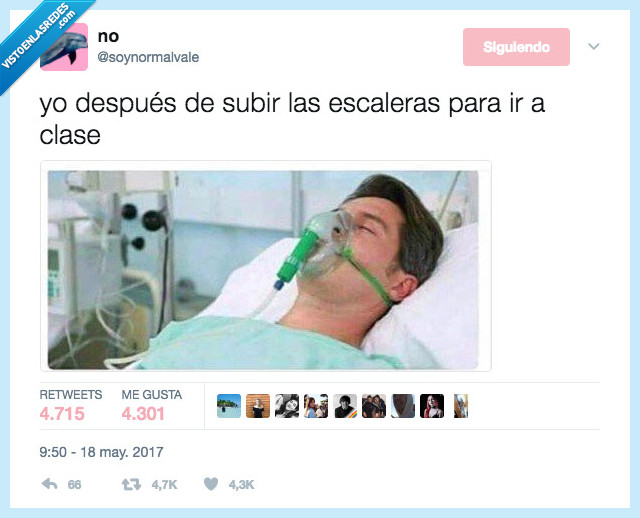
Task: Expand the tweet options chevron
Action: pos(594,46)
